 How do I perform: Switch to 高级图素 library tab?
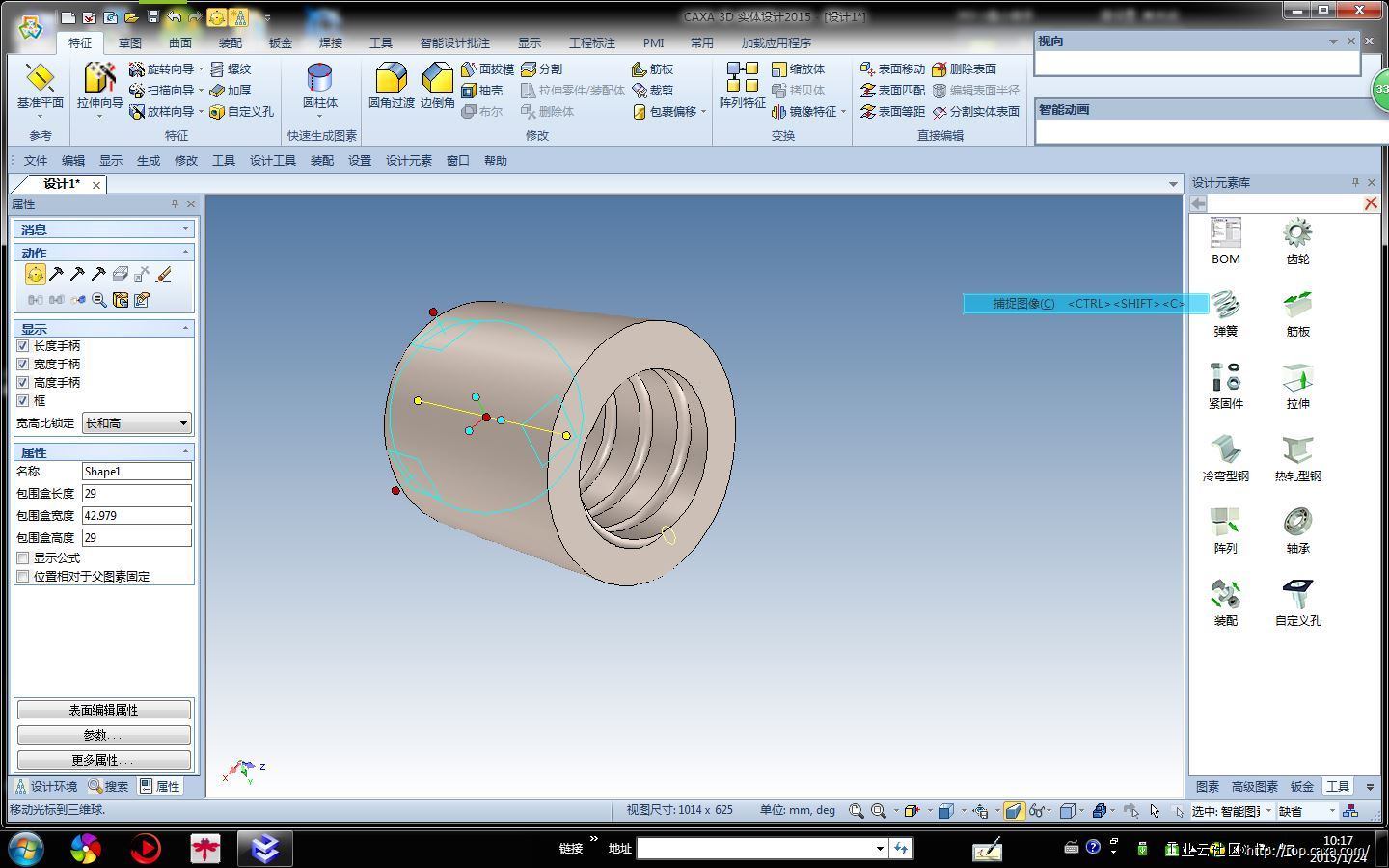click(1255, 787)
